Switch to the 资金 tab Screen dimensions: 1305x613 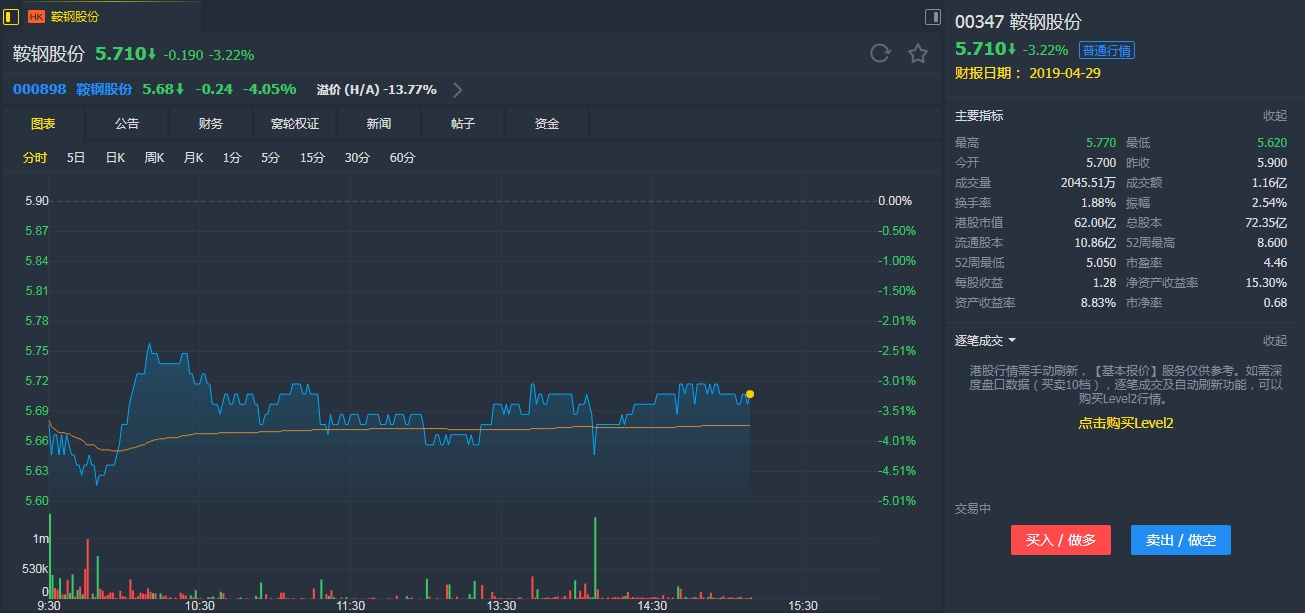(x=547, y=124)
